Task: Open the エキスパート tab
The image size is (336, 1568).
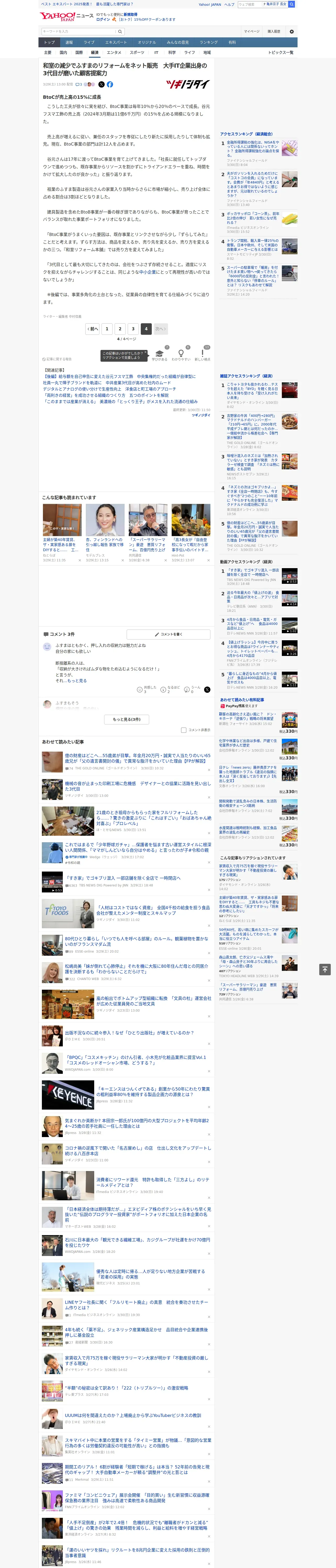Action: pyautogui.click(x=116, y=43)
